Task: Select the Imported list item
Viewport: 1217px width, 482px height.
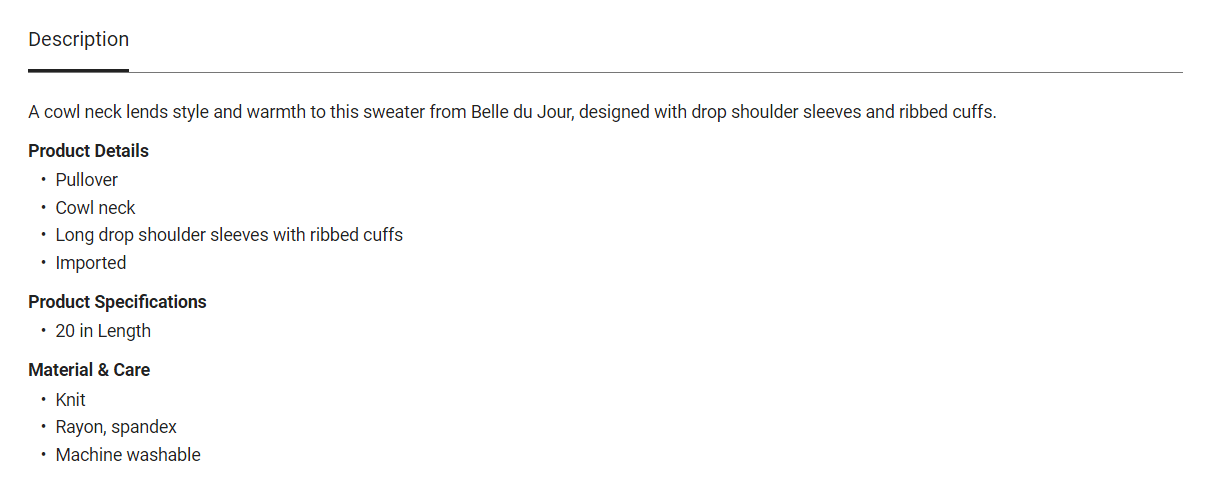Action: point(91,263)
